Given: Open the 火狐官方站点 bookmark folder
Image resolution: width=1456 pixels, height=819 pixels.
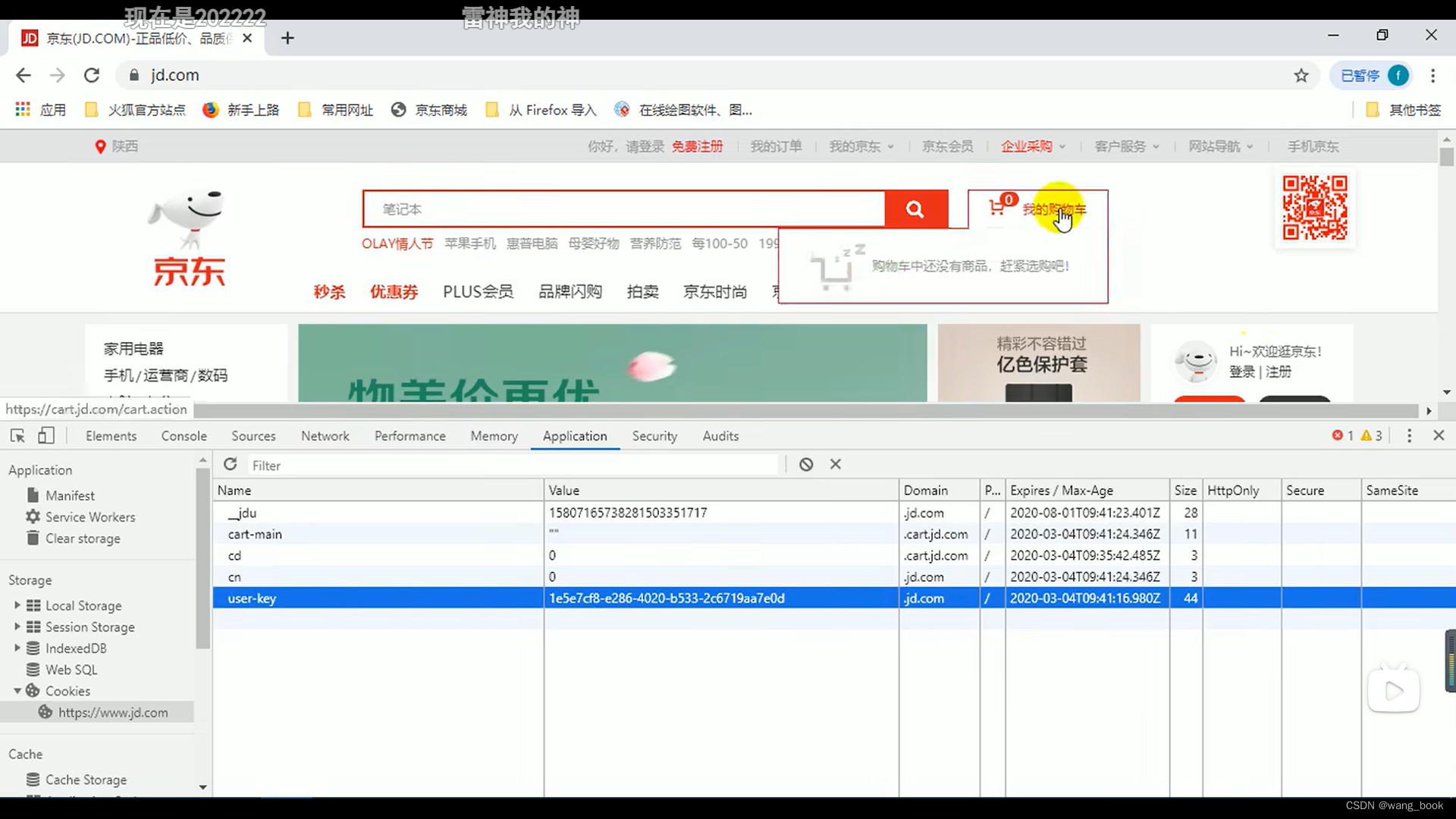Looking at the screenshot, I should coord(135,110).
